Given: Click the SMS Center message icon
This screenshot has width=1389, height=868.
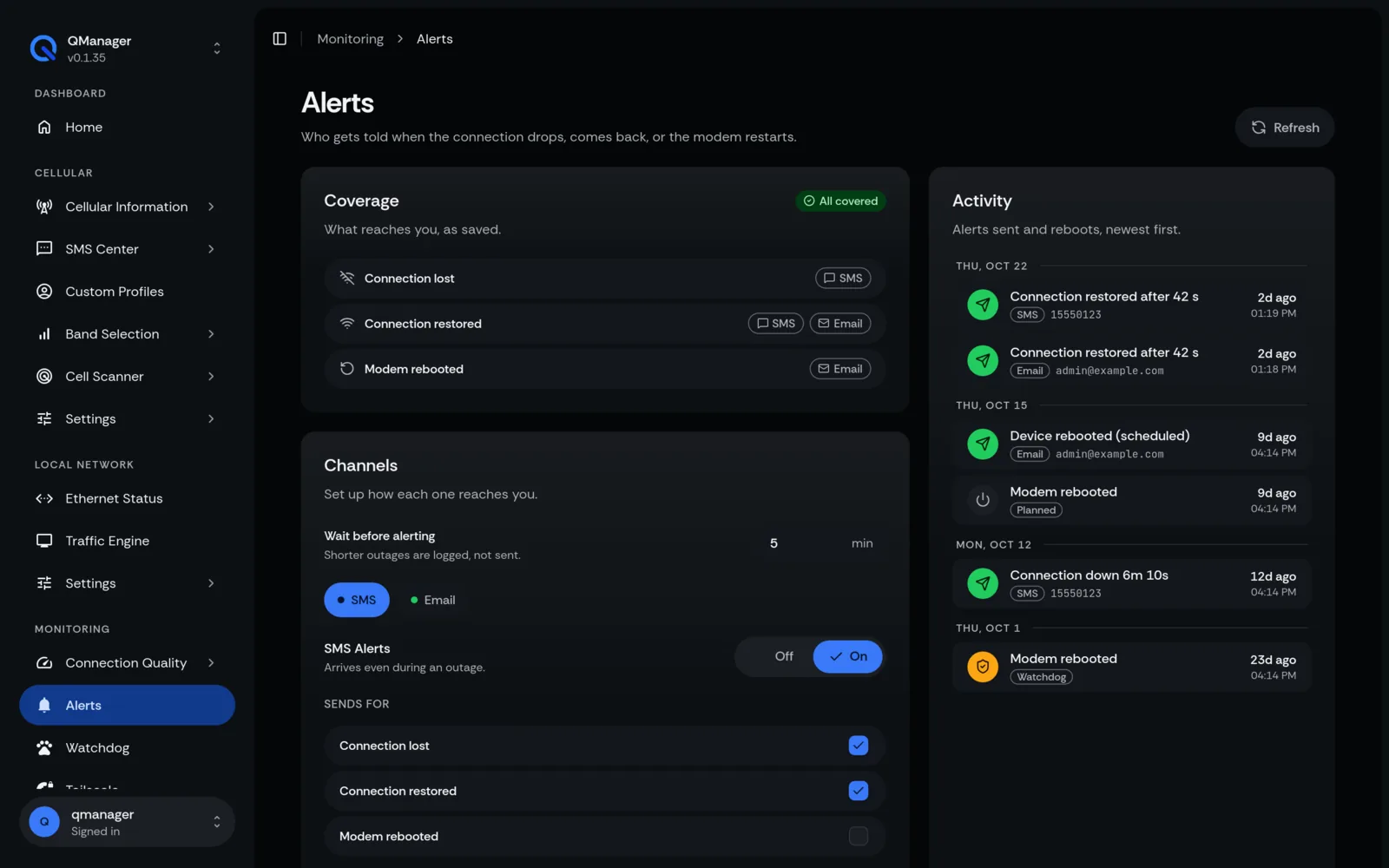Looking at the screenshot, I should [44, 249].
